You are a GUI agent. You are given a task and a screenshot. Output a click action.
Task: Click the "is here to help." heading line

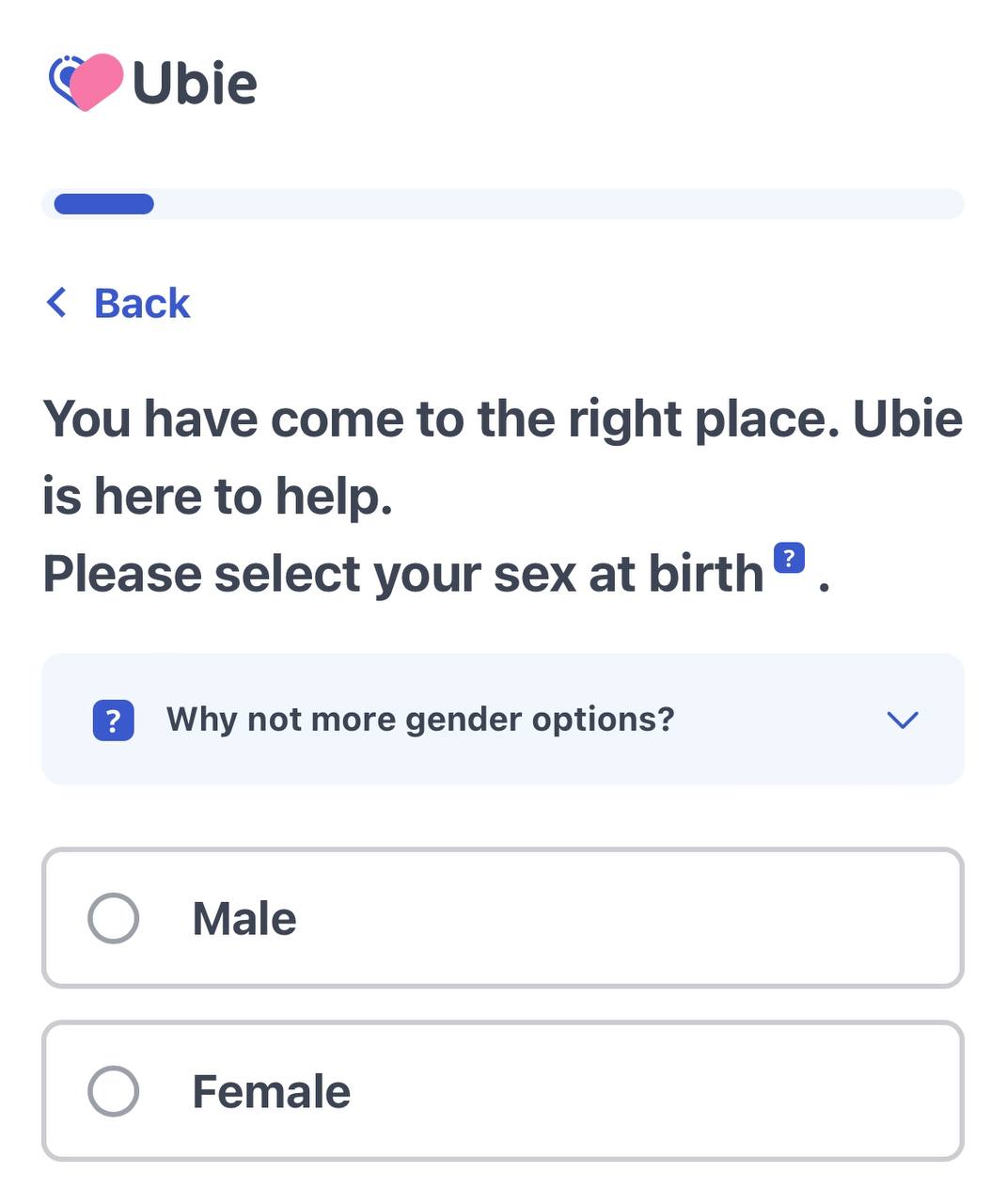point(217,496)
